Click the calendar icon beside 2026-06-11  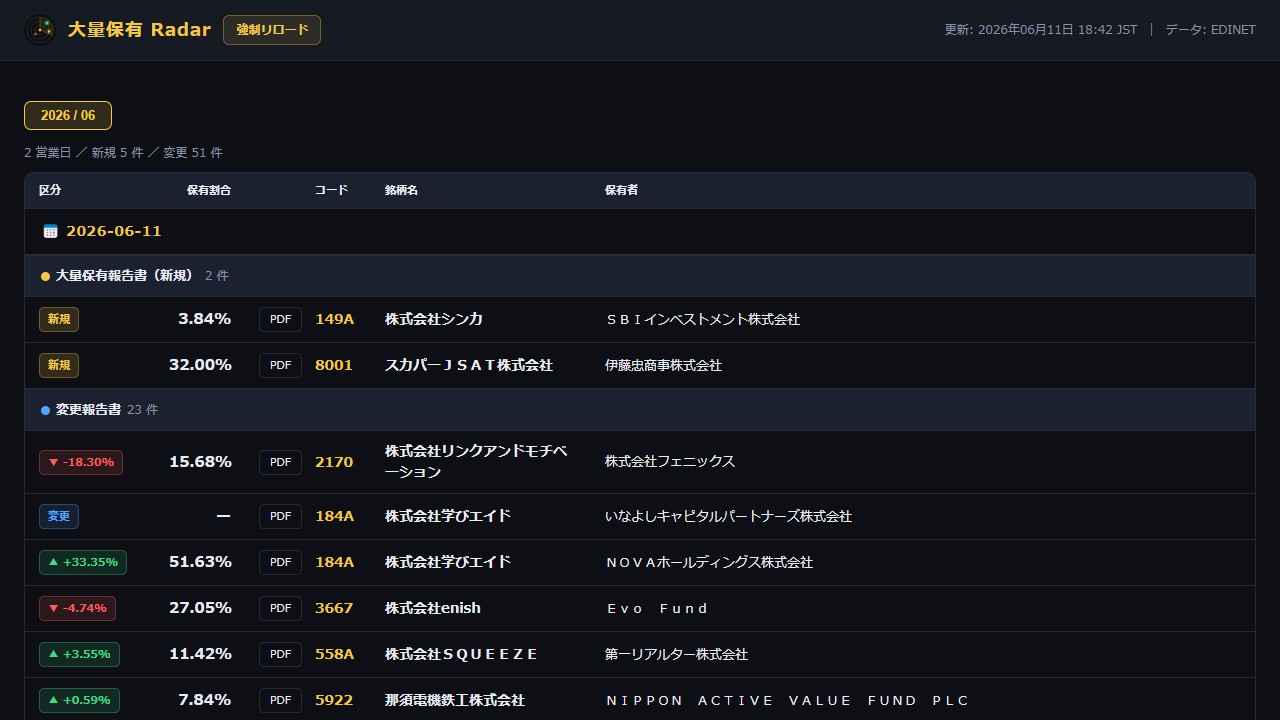click(51, 232)
